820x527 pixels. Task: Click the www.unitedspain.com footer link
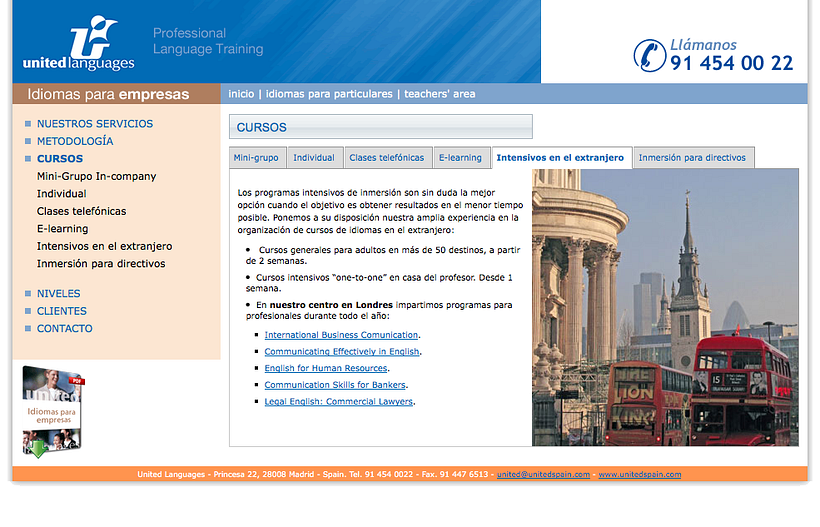[x=640, y=475]
